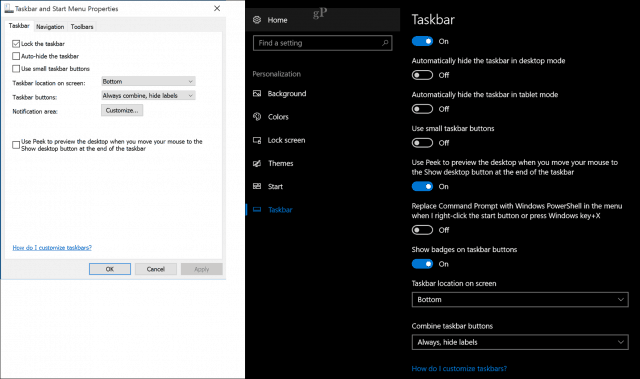
Task: Close the Taskbar and Start Menu Properties dialog
Action: click(217, 9)
